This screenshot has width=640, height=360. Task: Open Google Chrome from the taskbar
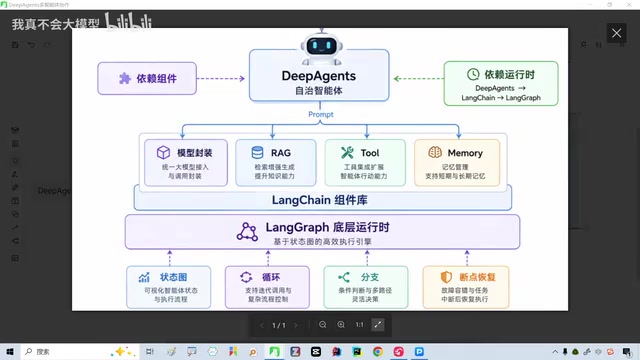[x=378, y=351]
